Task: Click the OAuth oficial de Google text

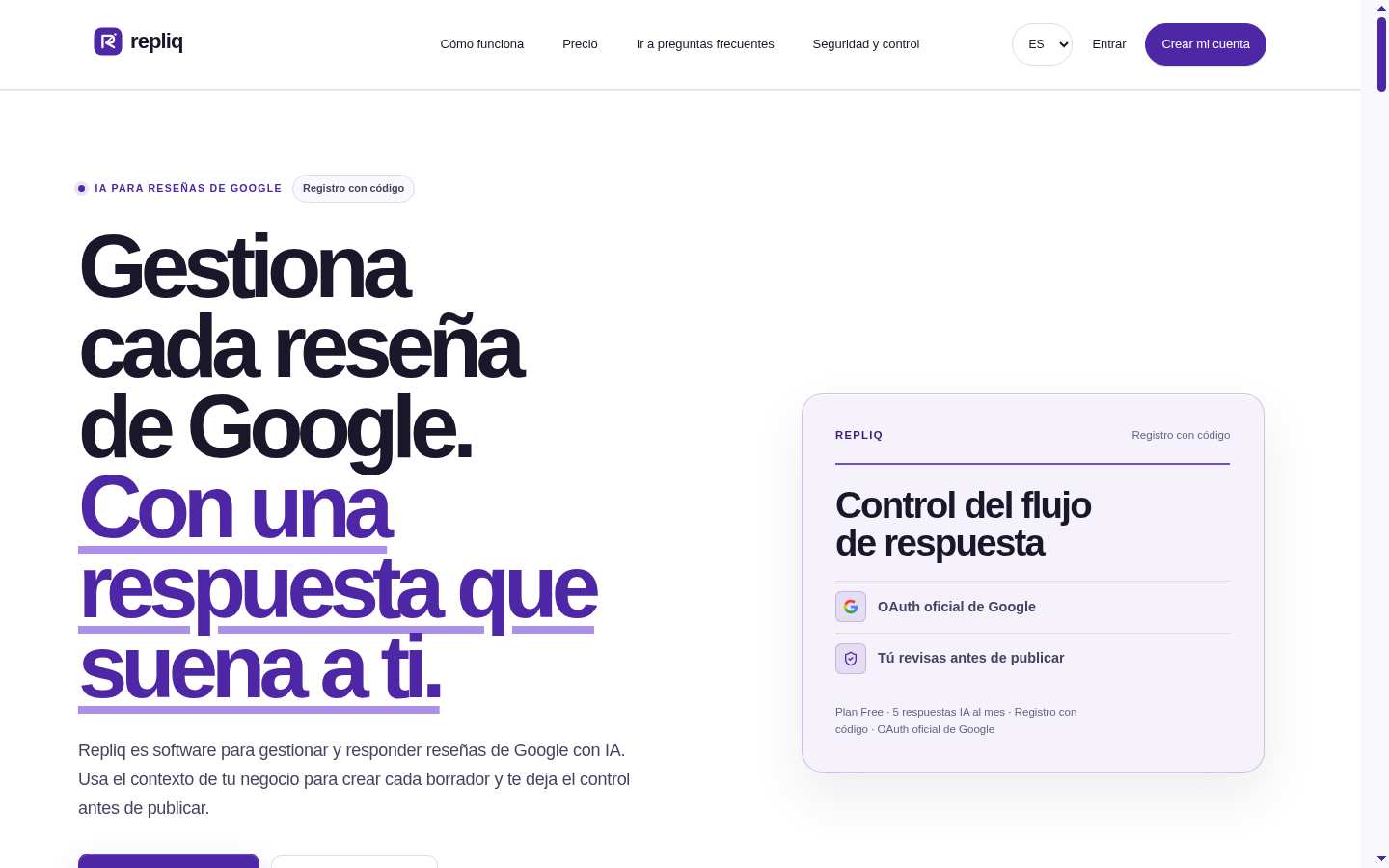Action: pyautogui.click(x=957, y=607)
